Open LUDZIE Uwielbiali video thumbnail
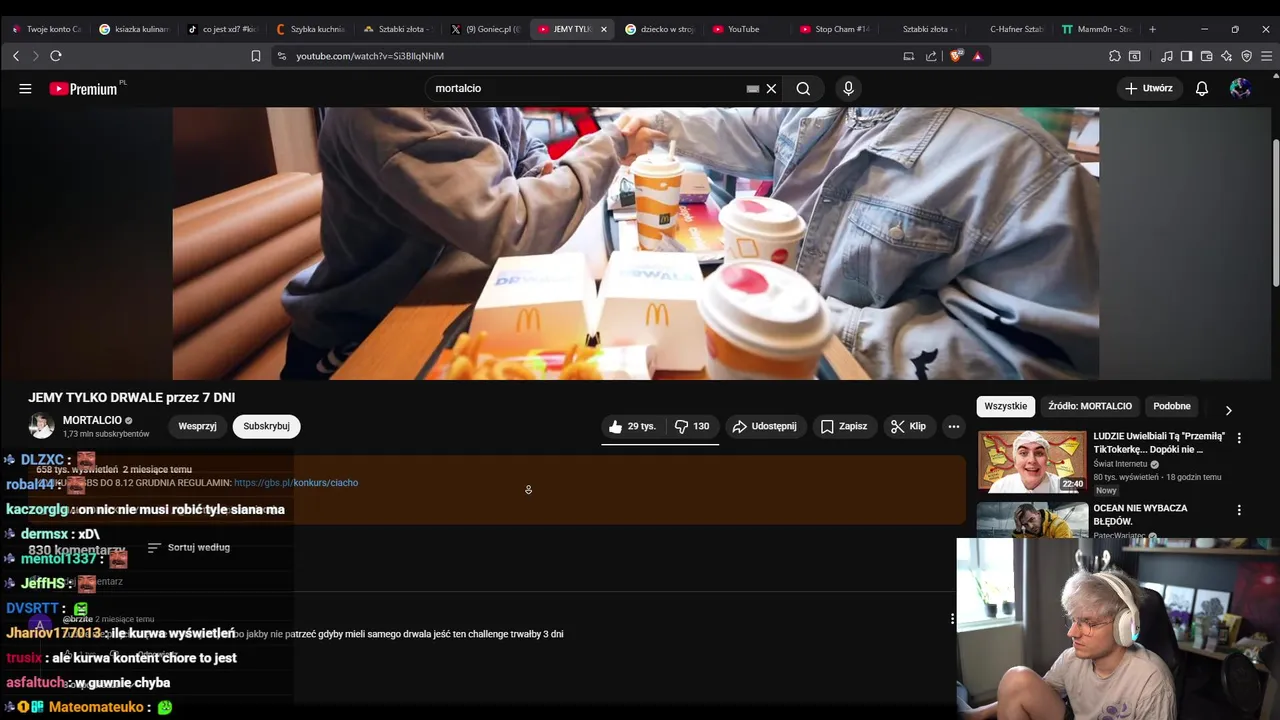 1032,462
